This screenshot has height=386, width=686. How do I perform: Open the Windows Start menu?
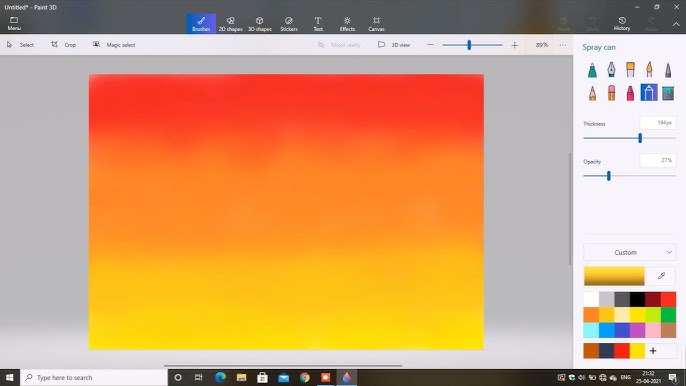click(10, 377)
